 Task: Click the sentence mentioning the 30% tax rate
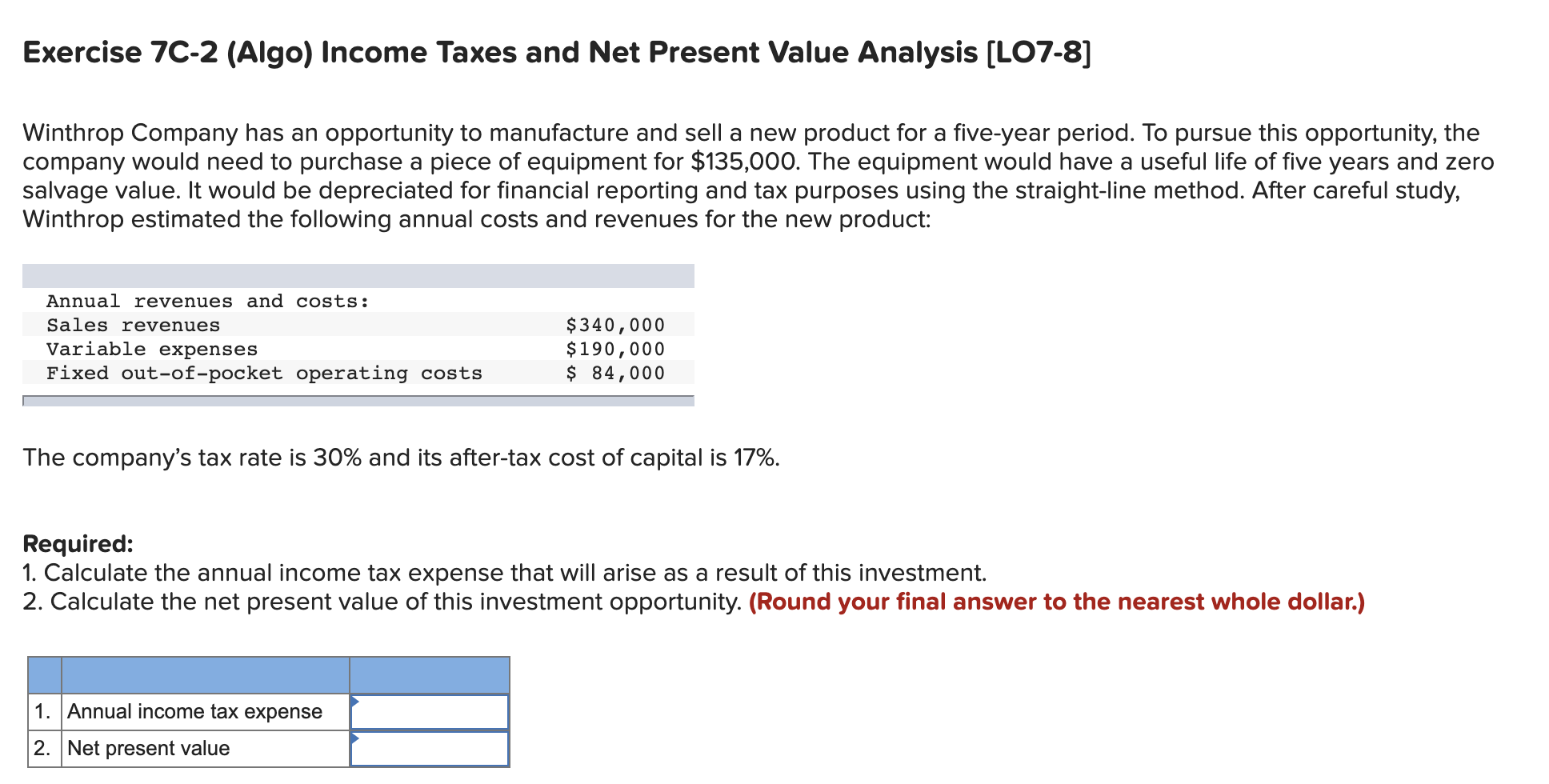(x=400, y=458)
